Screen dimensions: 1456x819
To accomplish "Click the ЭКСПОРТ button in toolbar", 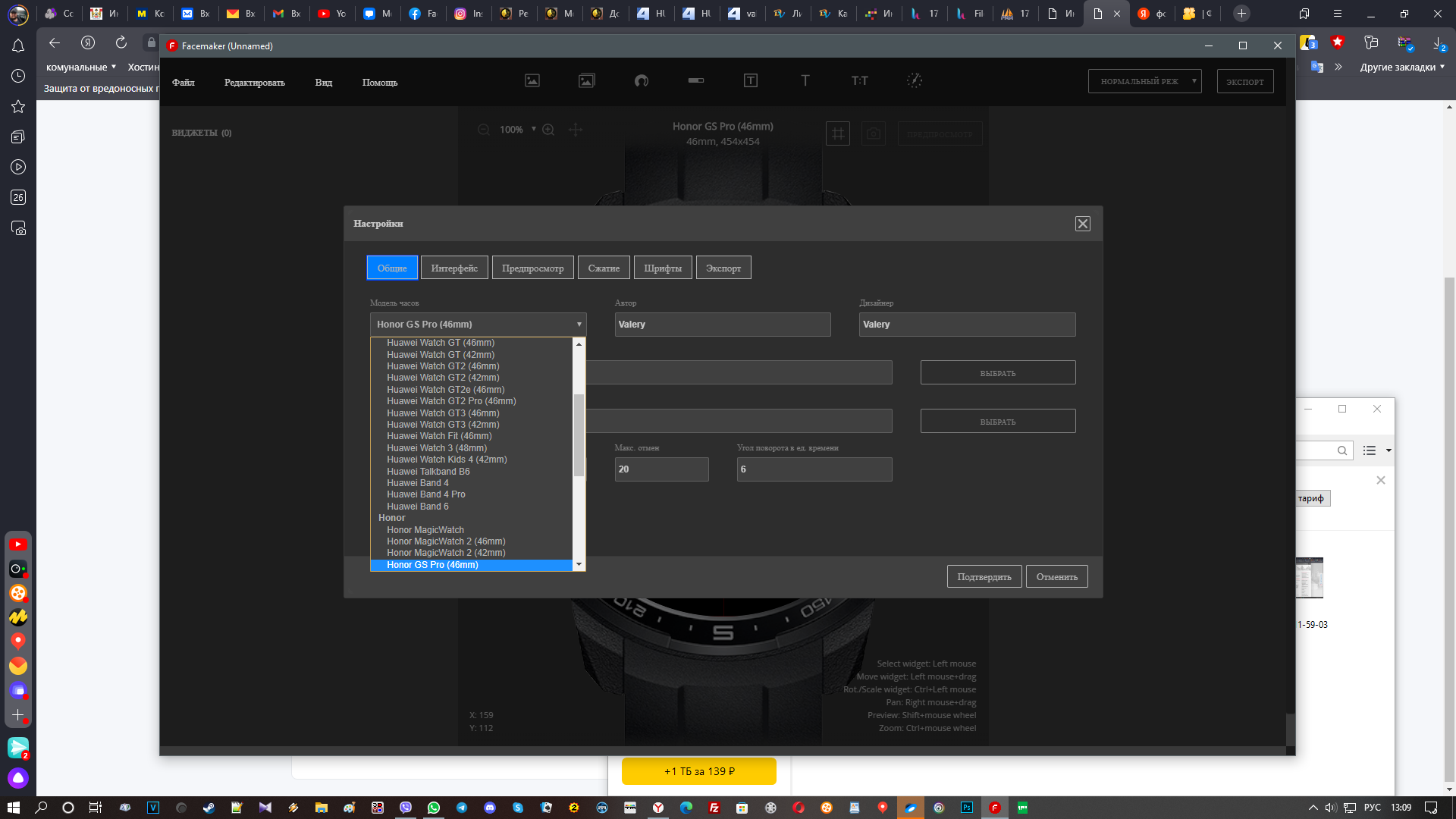I will [x=1245, y=81].
